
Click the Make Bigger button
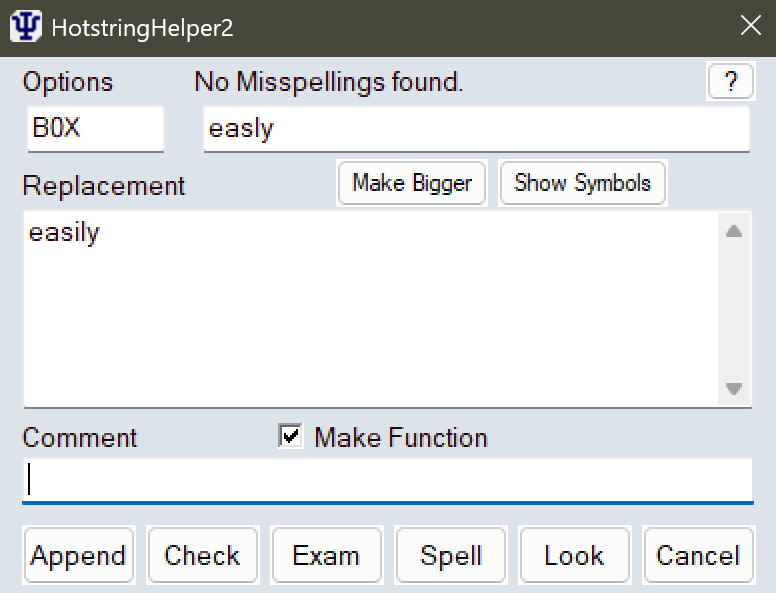click(x=412, y=183)
